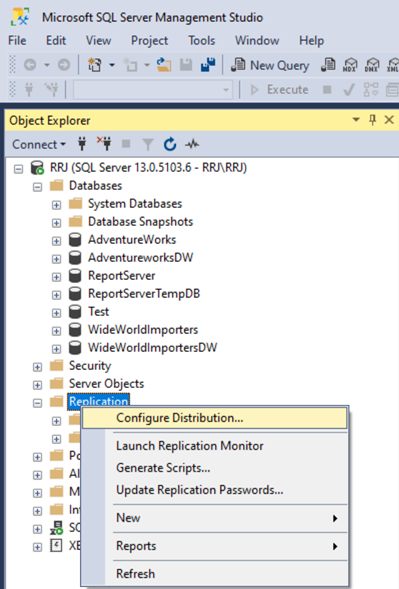Choose Launch Replication Monitor
The image size is (399, 589).
tap(215, 446)
